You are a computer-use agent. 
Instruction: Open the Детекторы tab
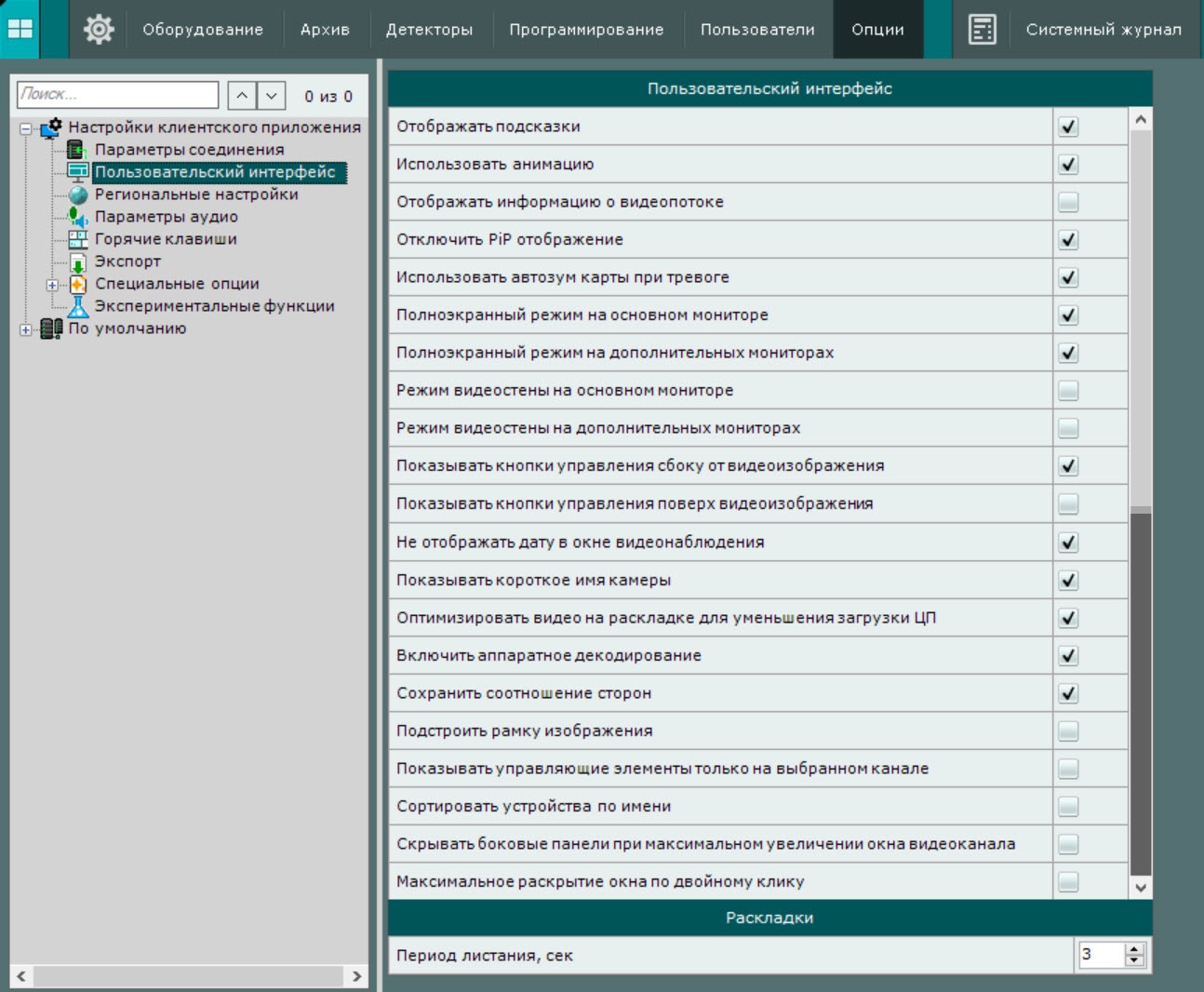coord(429,29)
